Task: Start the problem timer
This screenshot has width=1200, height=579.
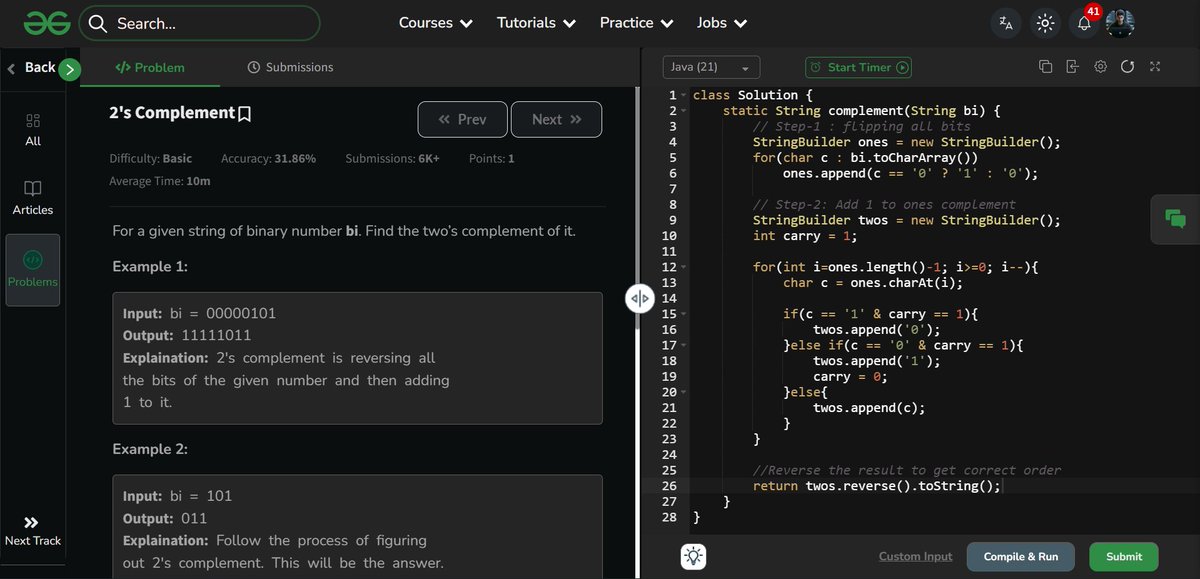Action: [x=858, y=67]
